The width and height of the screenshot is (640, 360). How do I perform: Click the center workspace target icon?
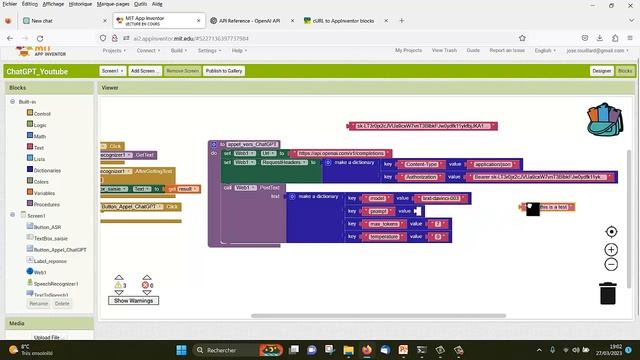pos(611,232)
